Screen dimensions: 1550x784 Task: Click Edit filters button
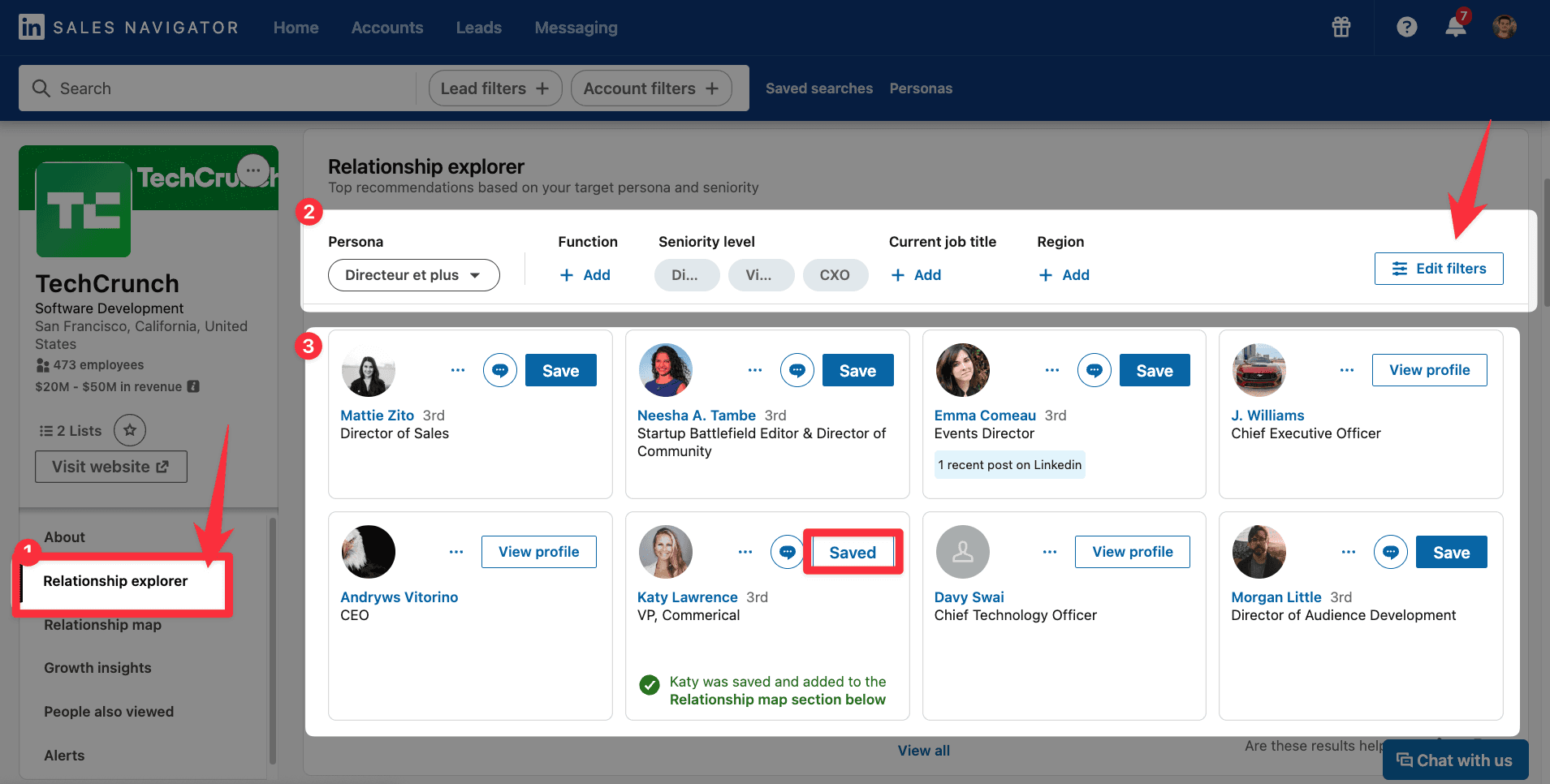click(x=1439, y=269)
